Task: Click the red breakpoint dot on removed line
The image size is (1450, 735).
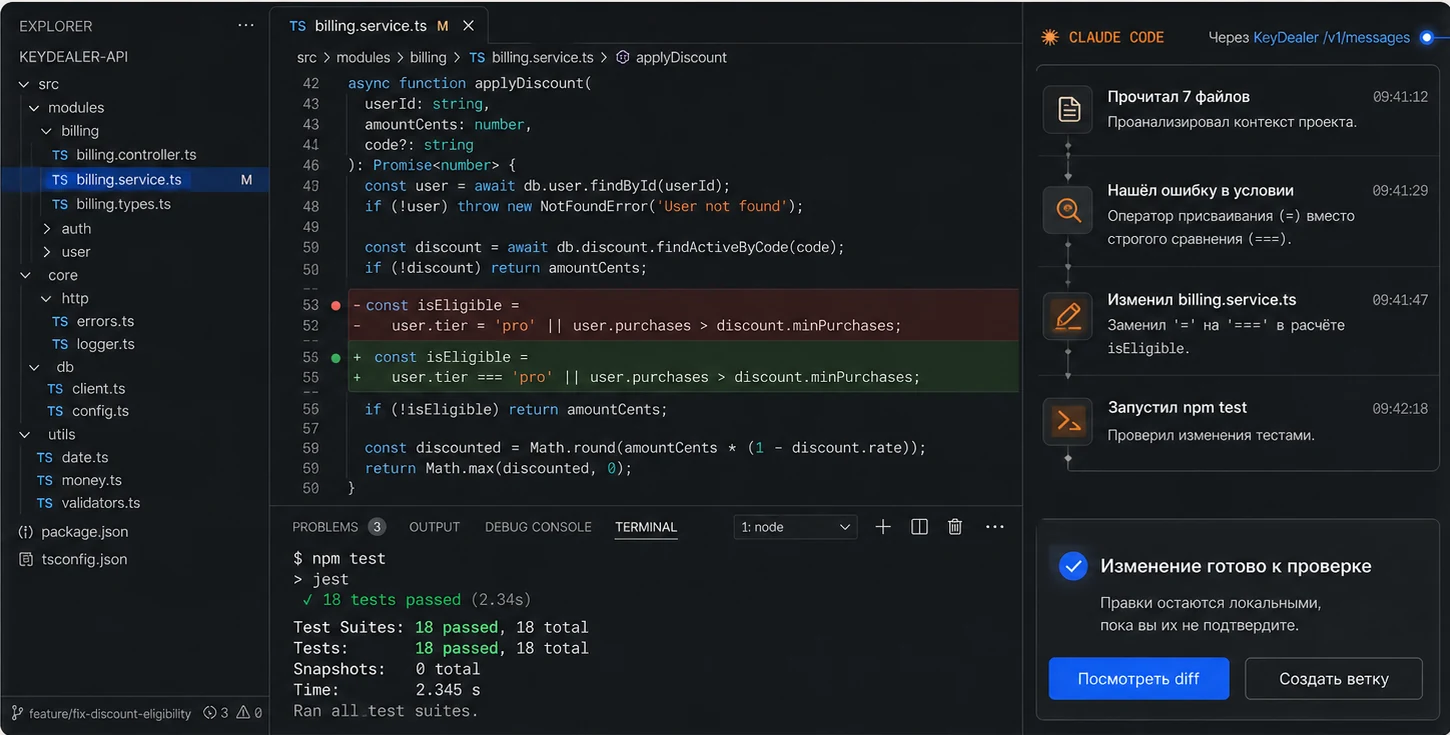Action: point(336,305)
